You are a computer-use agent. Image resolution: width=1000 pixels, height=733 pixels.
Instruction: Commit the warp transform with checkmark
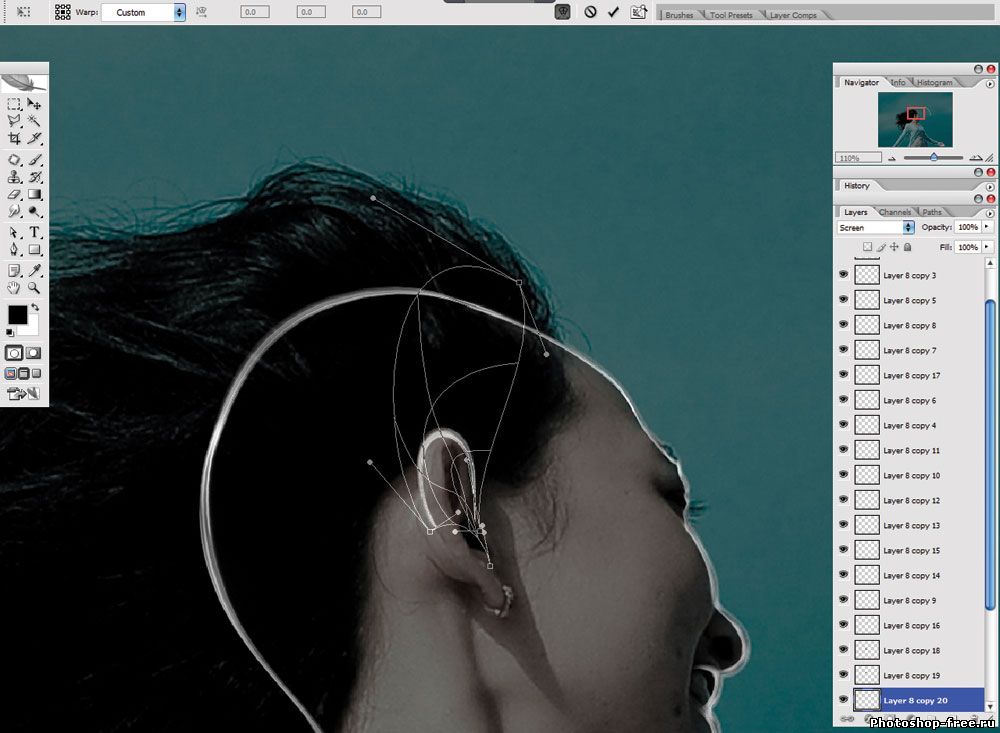click(614, 12)
